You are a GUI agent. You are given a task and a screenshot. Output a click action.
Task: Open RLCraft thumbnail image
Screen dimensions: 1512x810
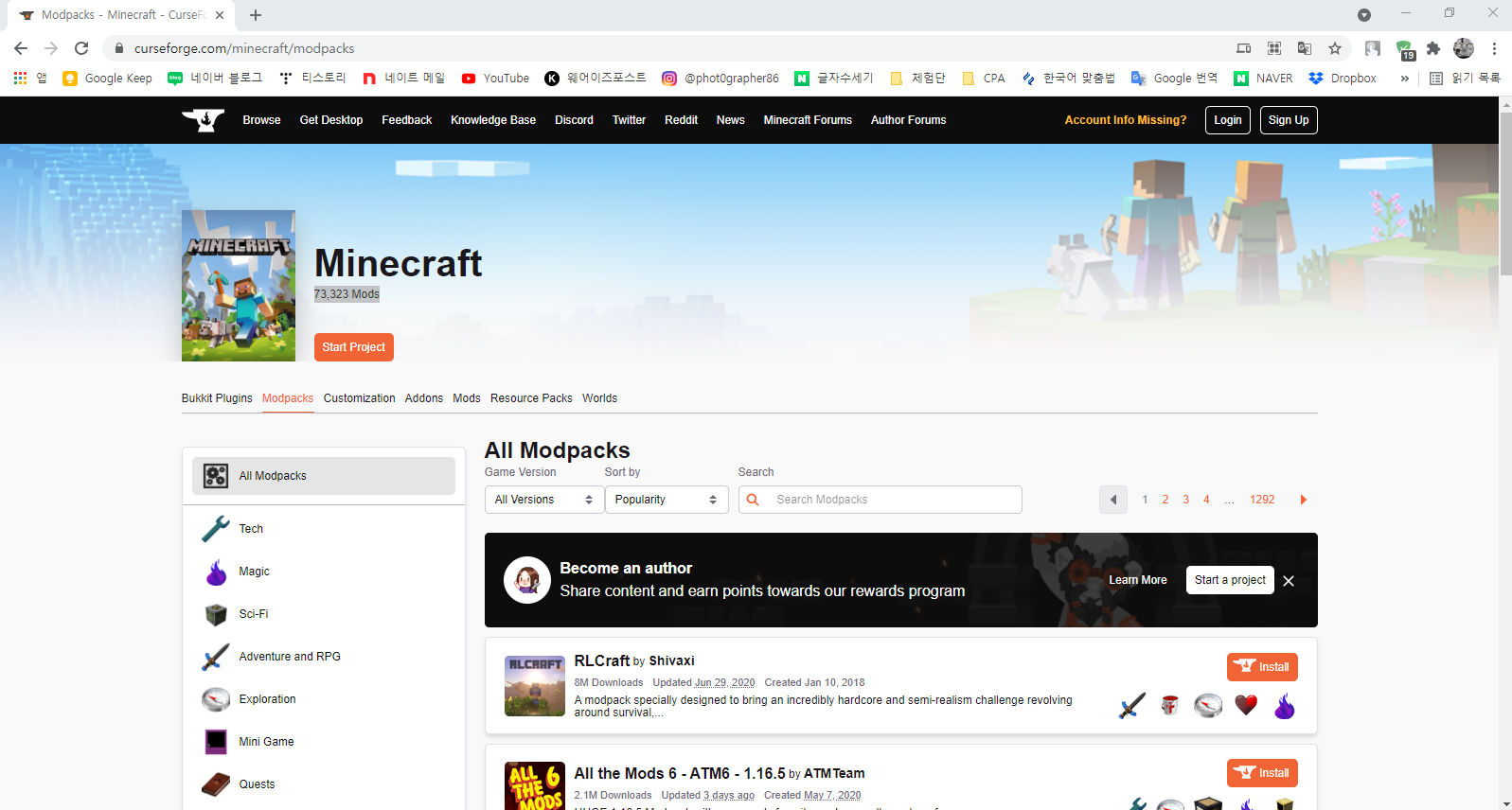coord(535,686)
